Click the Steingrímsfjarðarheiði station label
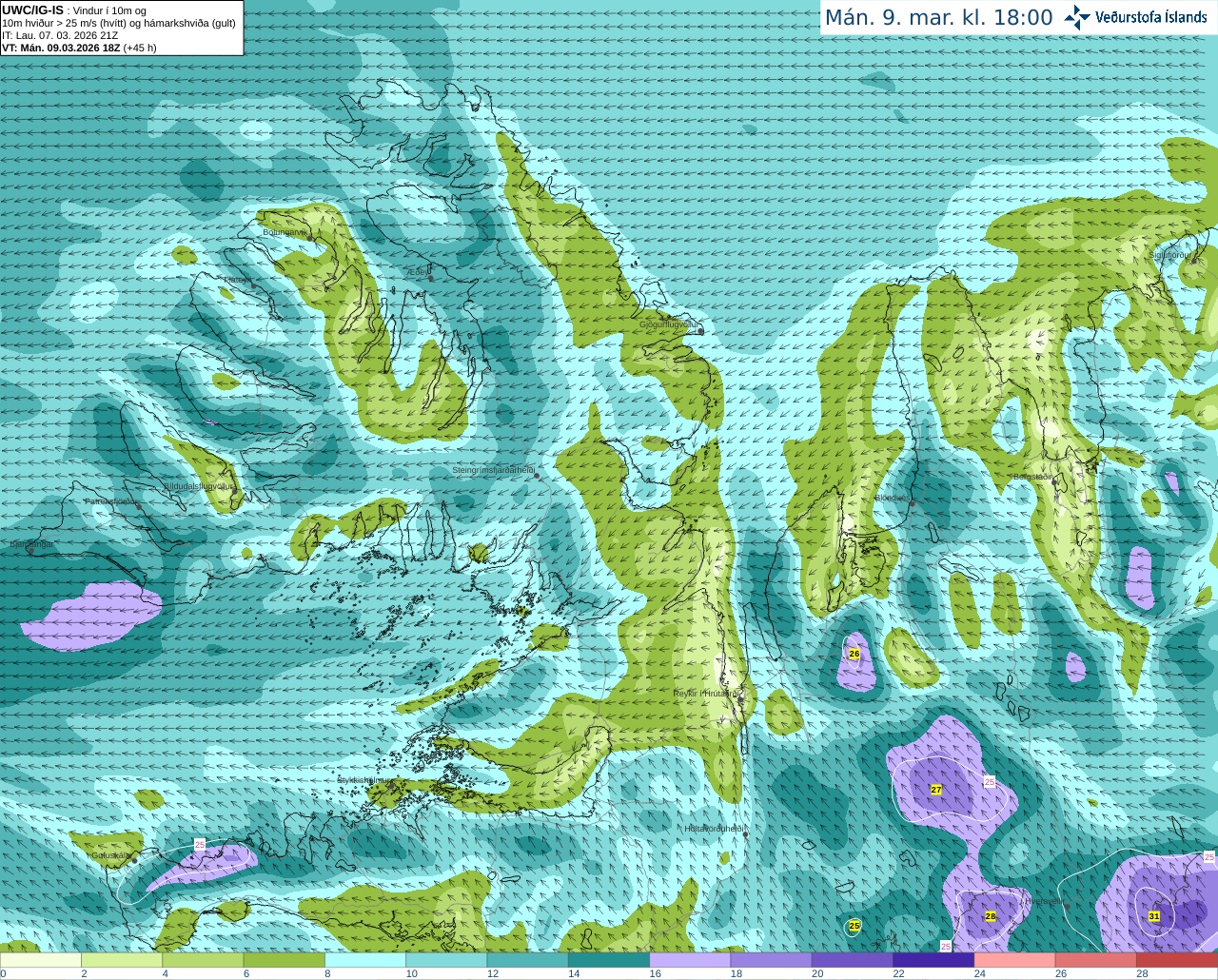This screenshot has width=1218, height=980. click(492, 470)
